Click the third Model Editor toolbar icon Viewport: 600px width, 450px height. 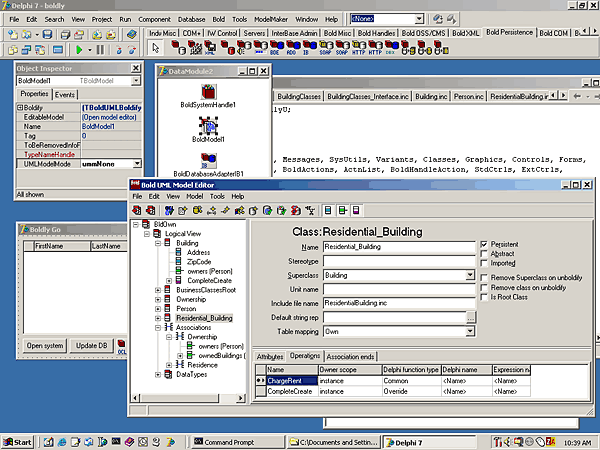click(169, 210)
